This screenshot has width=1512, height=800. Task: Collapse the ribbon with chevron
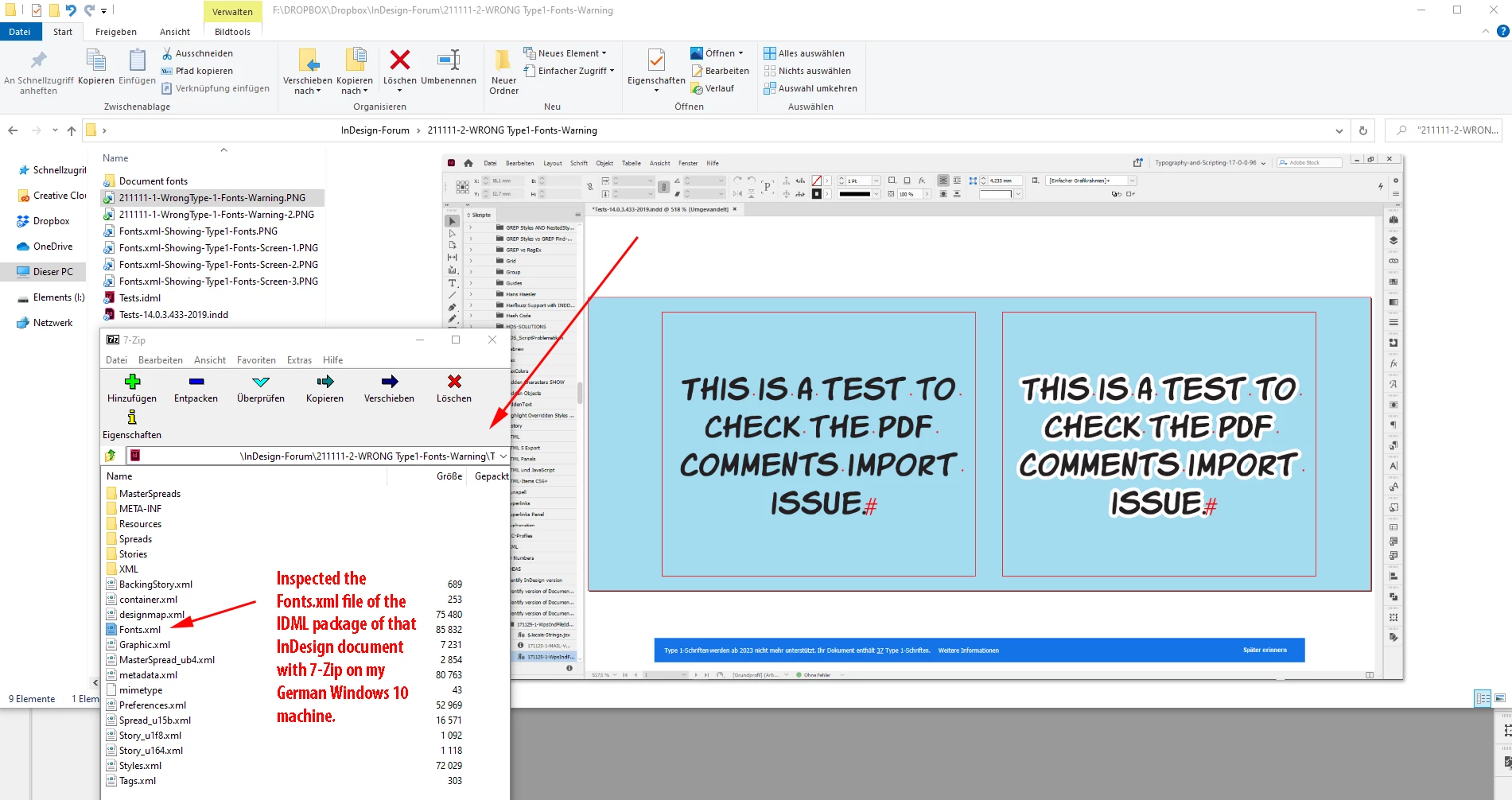coord(1485,32)
